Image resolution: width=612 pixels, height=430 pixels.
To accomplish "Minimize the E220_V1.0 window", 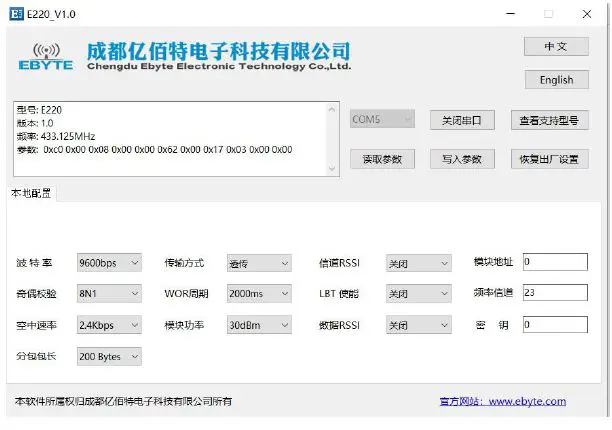I will point(511,14).
